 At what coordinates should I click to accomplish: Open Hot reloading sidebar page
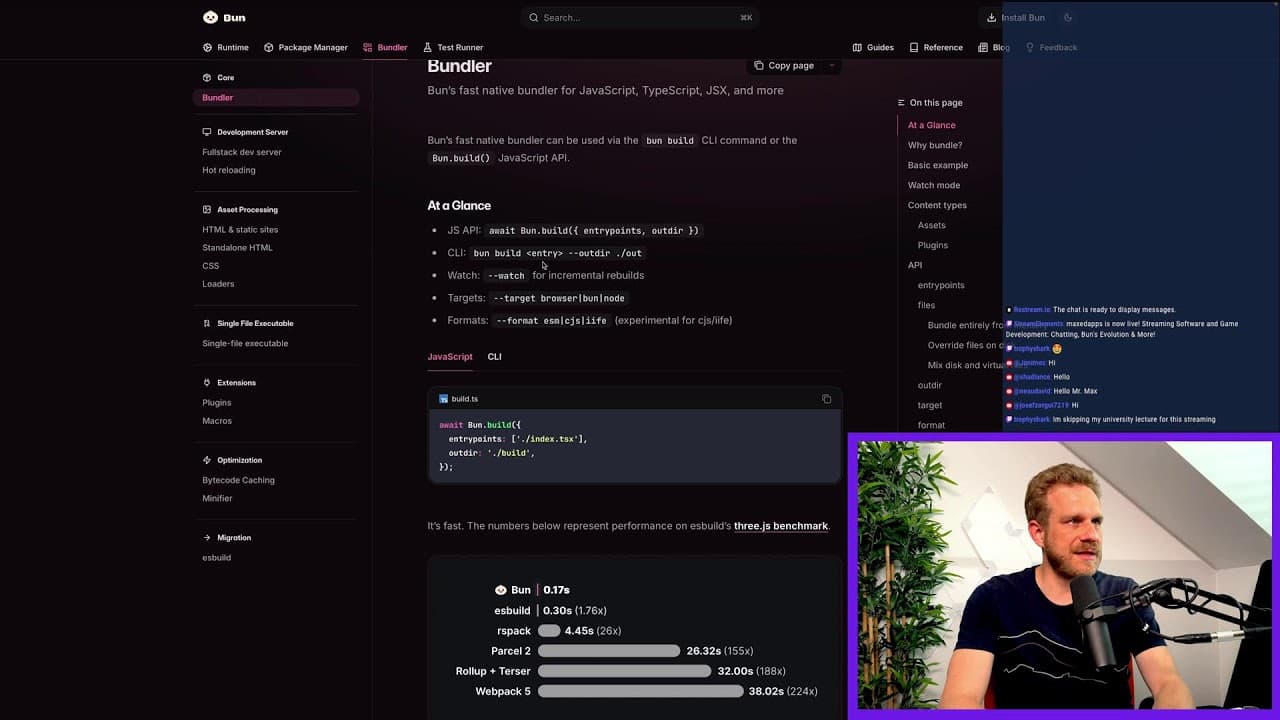229,170
